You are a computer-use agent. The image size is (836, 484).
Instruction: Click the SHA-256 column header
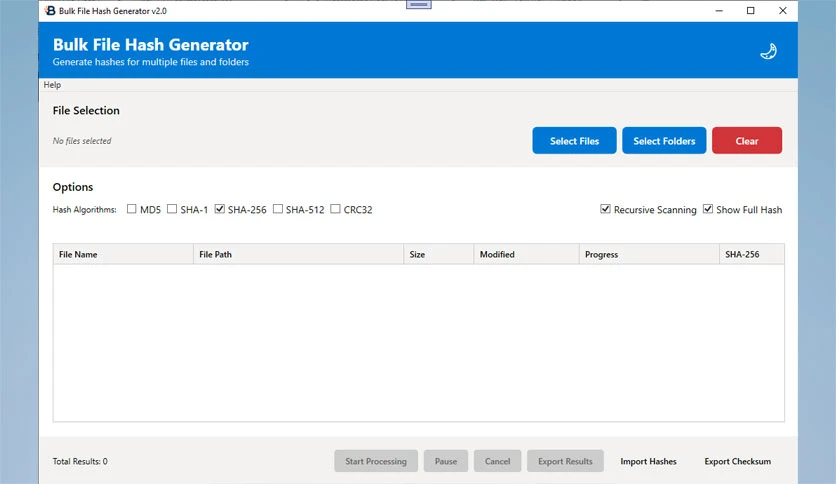(x=752, y=254)
